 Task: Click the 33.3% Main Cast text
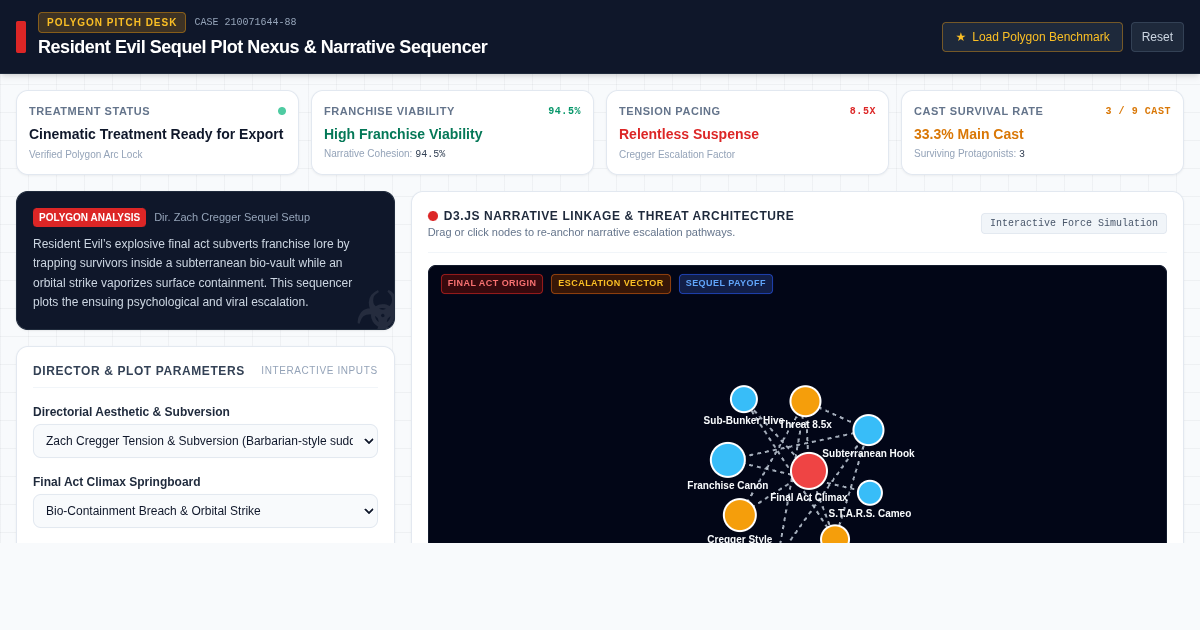tap(969, 134)
